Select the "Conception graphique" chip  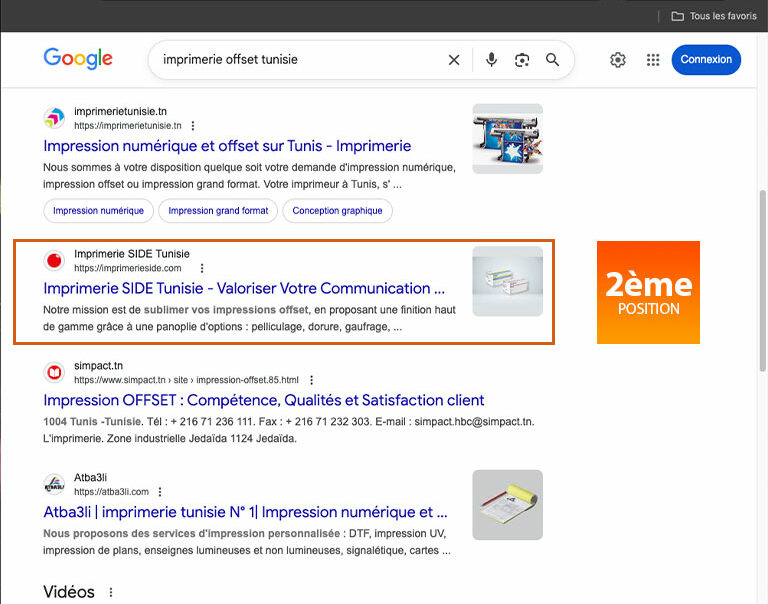[x=338, y=211]
